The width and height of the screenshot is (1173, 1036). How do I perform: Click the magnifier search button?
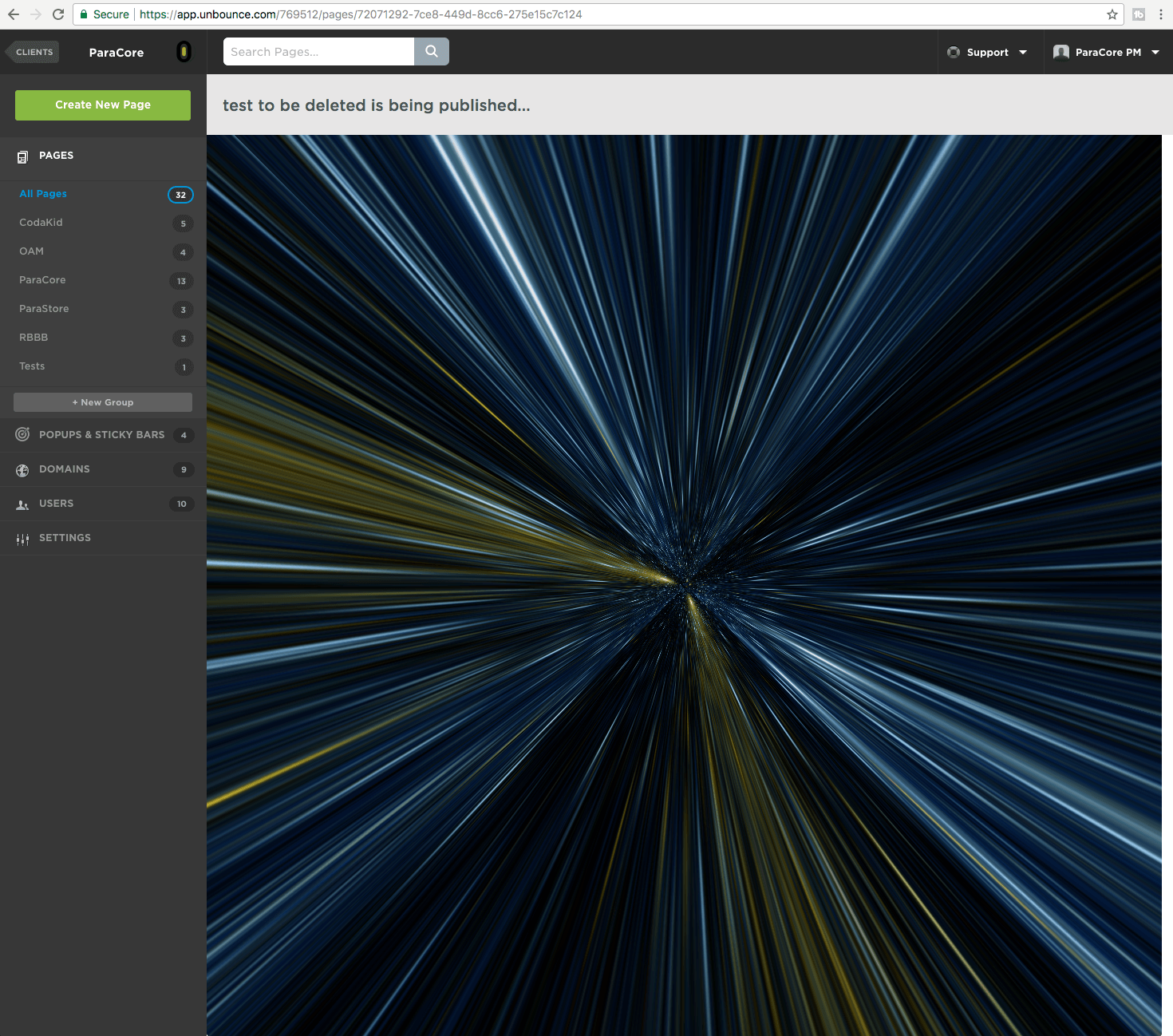pos(432,51)
